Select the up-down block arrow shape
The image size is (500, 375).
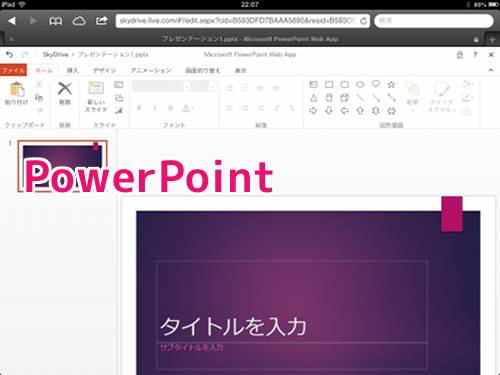(376, 111)
